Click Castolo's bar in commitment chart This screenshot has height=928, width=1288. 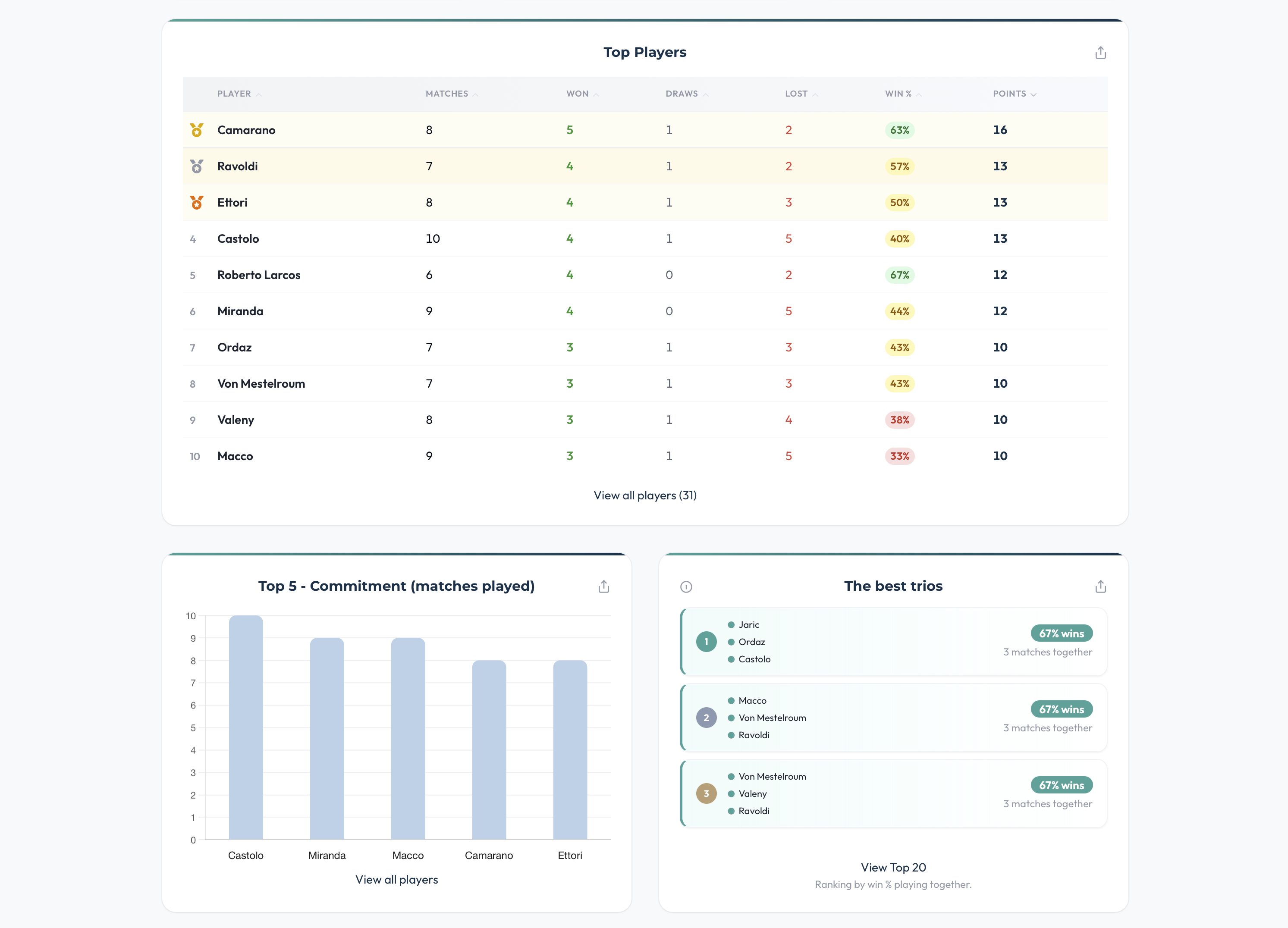246,727
